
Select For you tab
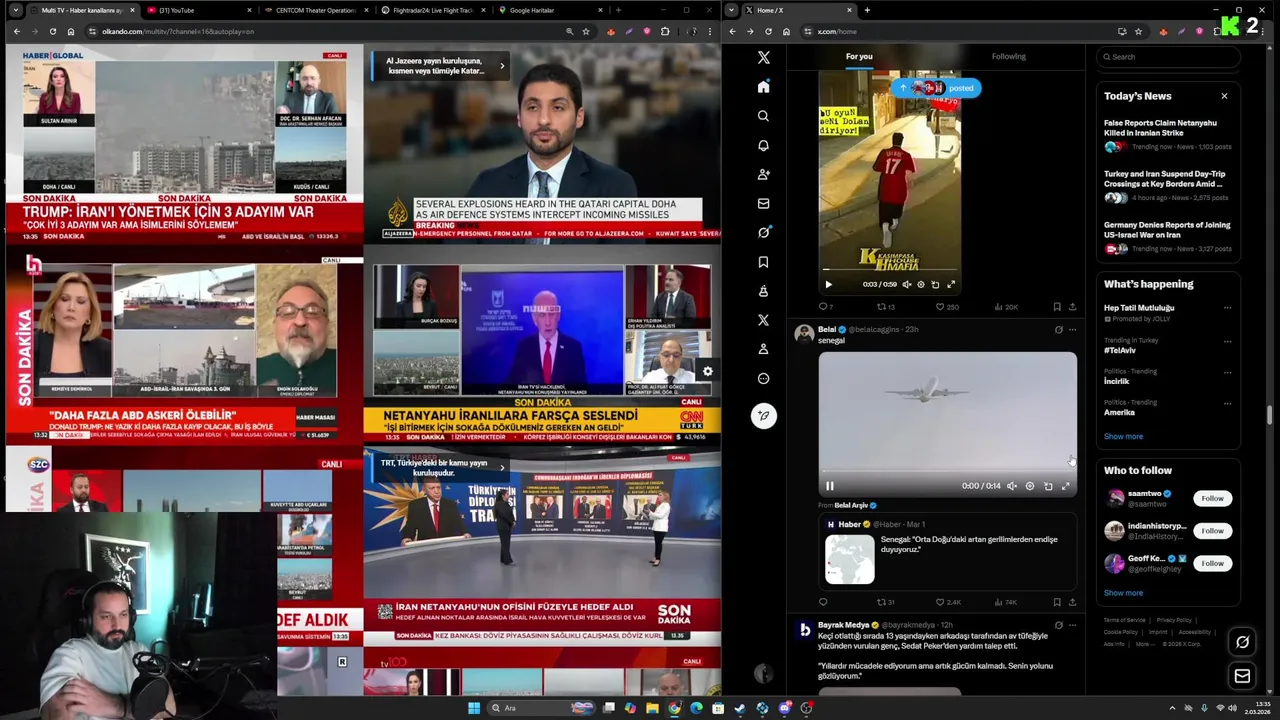(x=859, y=56)
